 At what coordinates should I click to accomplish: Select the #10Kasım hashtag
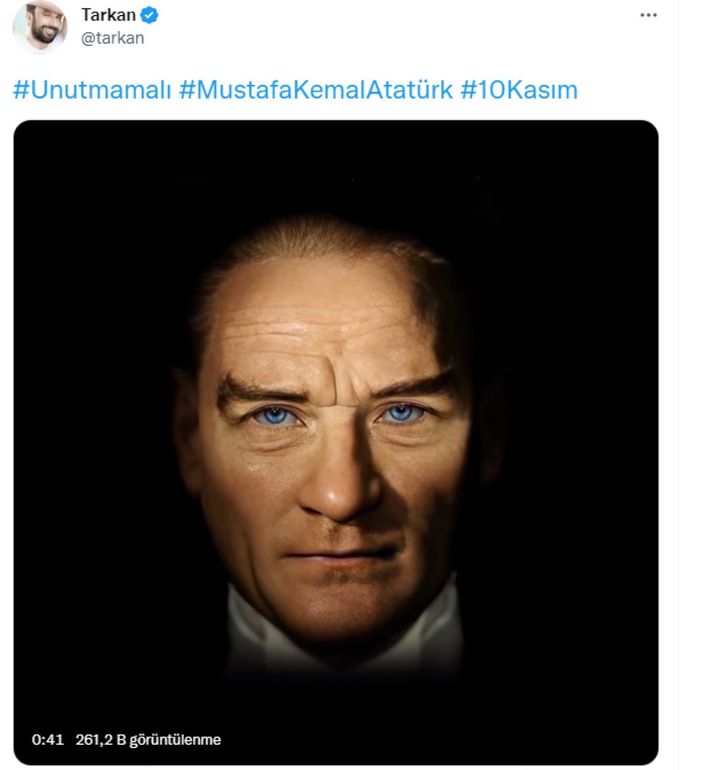(x=519, y=90)
